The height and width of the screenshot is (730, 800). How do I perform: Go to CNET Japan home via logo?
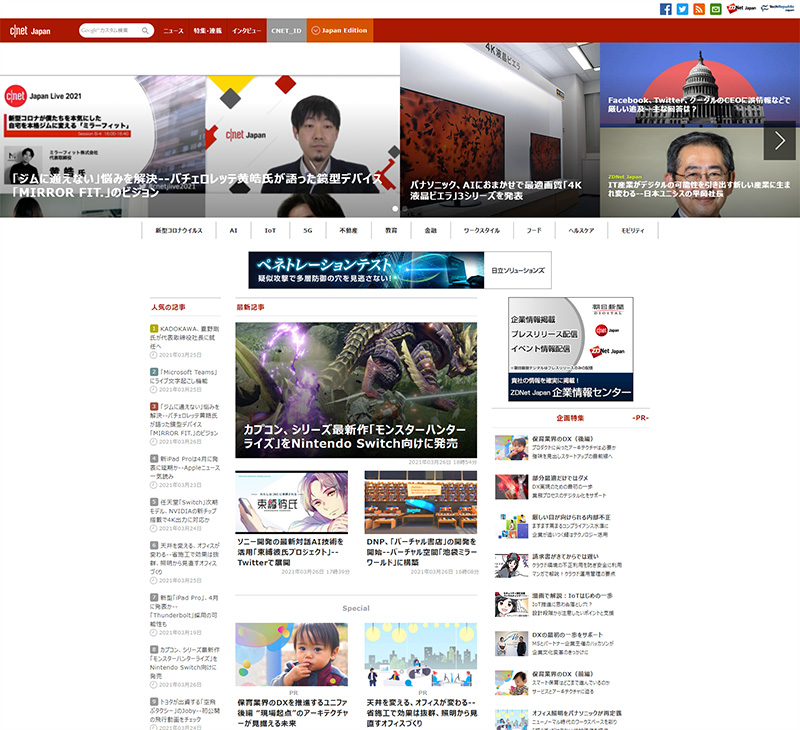tap(31, 31)
